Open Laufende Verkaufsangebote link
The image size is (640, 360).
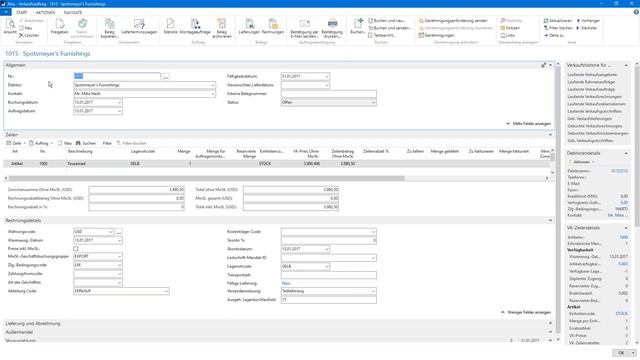click(x=592, y=75)
